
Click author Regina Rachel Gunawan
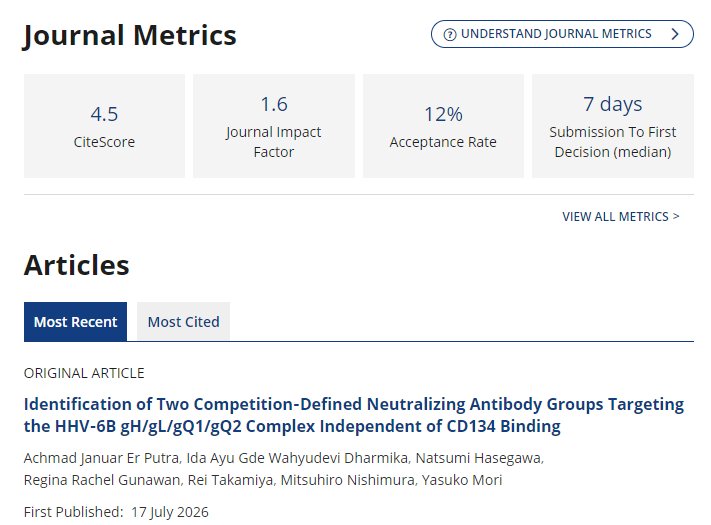pyautogui.click(x=102, y=480)
